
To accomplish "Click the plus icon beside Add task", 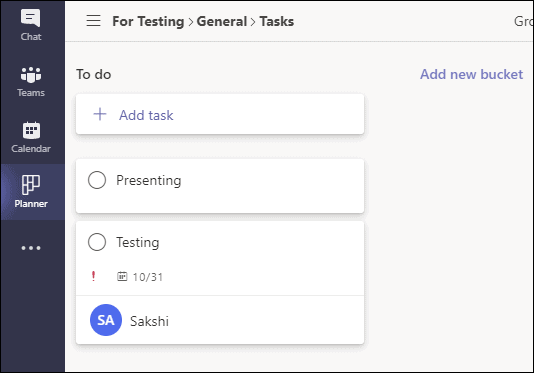I will click(x=100, y=114).
